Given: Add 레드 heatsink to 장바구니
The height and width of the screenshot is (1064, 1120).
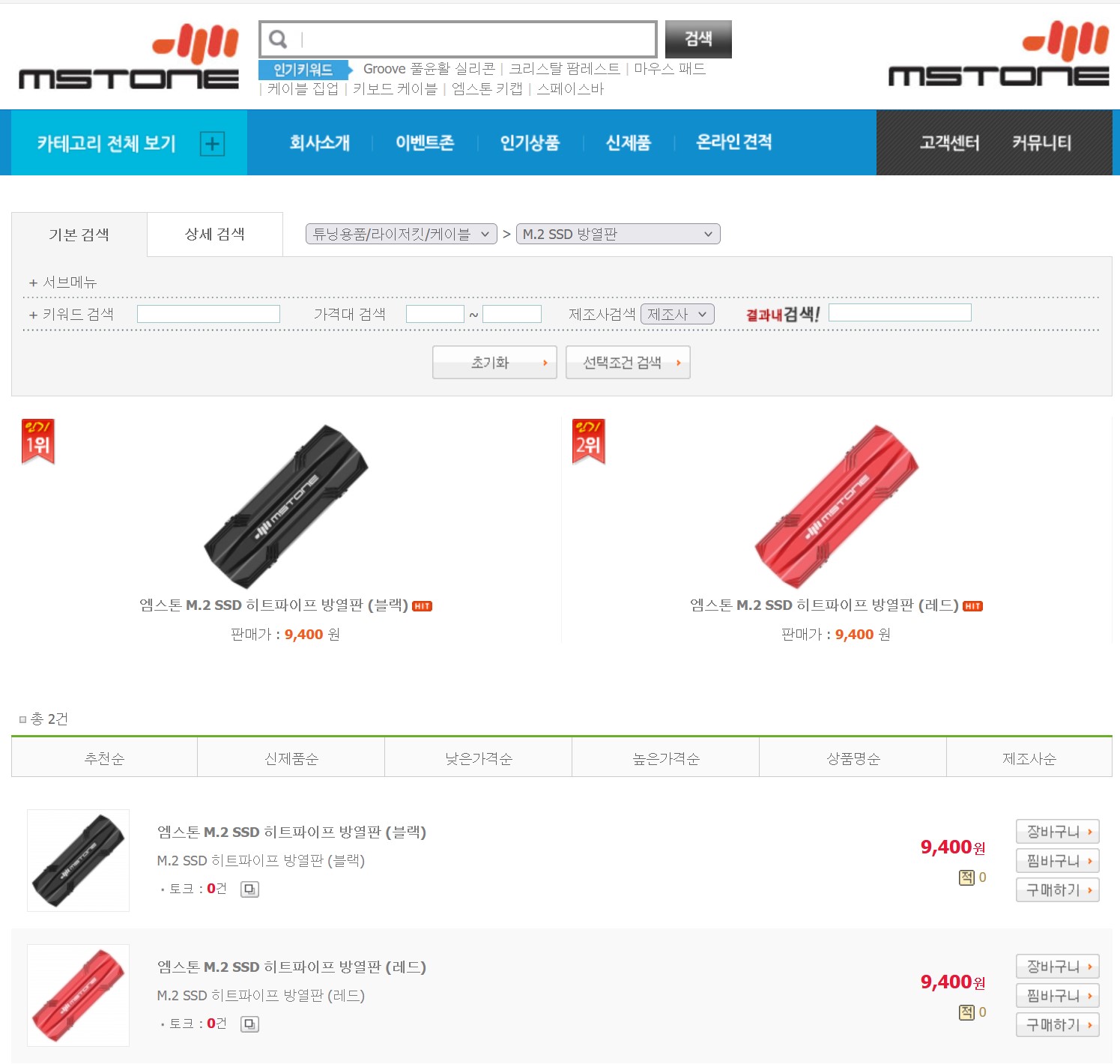Looking at the screenshot, I should [x=1058, y=967].
